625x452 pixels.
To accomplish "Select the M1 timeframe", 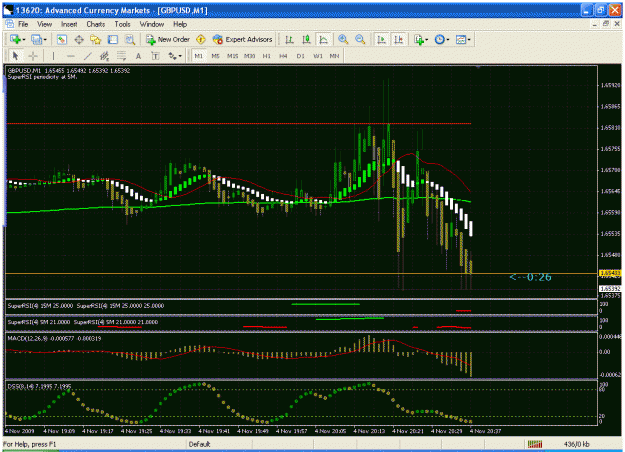I will 199,56.
